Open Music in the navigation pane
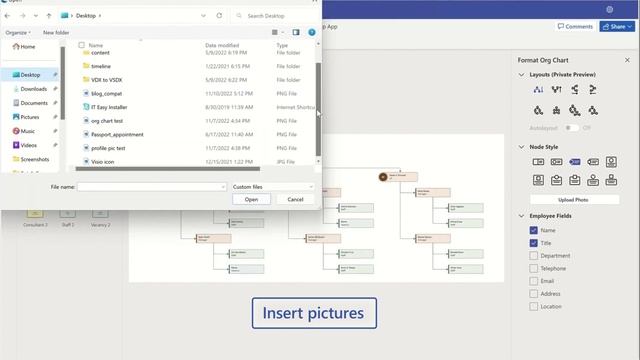Viewport: 640px width, 360px height. click(24, 131)
